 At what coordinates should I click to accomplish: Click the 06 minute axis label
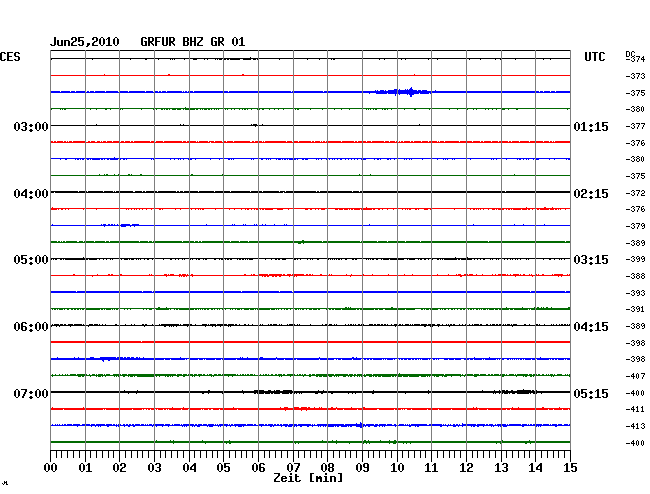coord(258,468)
